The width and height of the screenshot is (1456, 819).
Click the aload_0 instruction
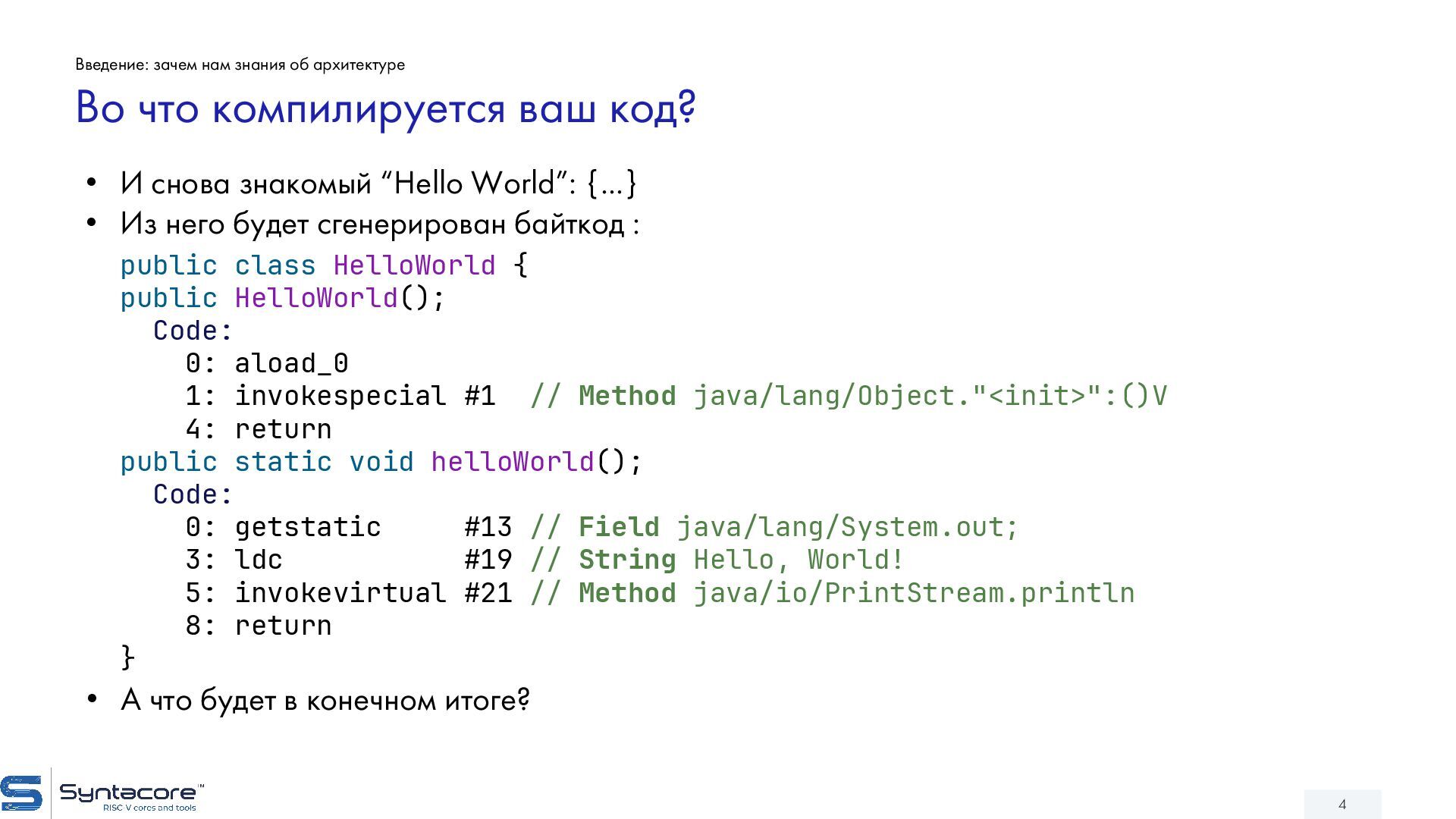tap(291, 363)
